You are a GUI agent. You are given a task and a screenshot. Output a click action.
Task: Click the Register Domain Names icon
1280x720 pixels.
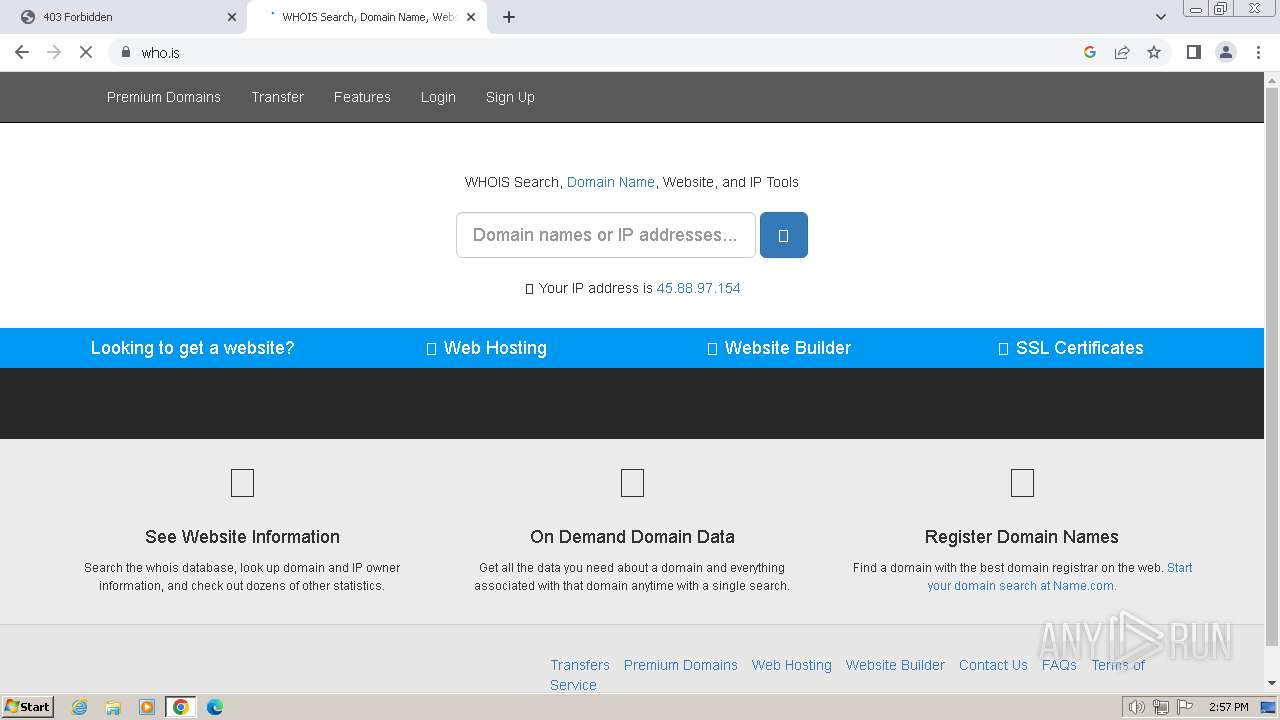[x=1022, y=483]
